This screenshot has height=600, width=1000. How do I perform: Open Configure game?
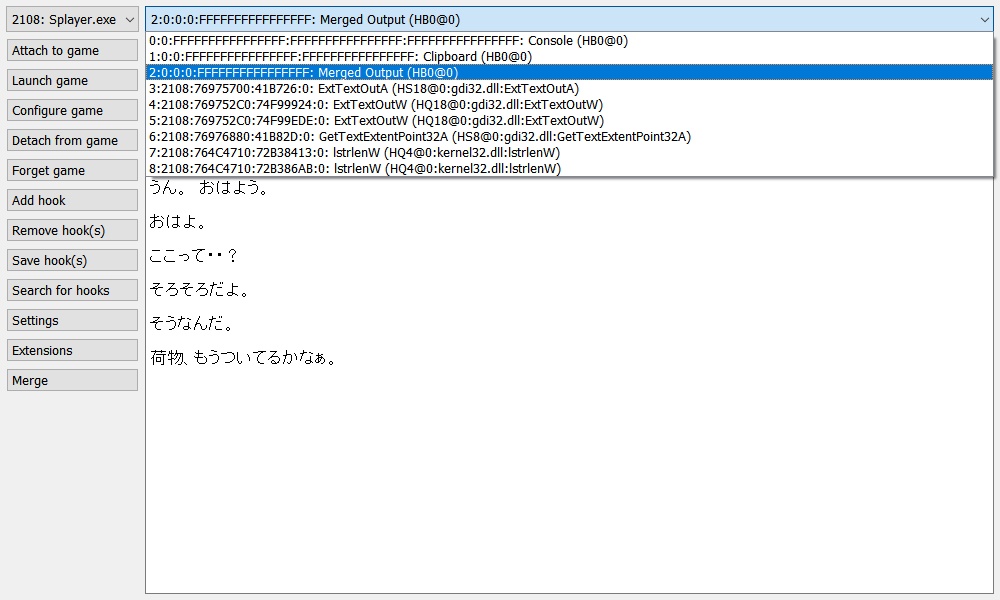pos(72,111)
